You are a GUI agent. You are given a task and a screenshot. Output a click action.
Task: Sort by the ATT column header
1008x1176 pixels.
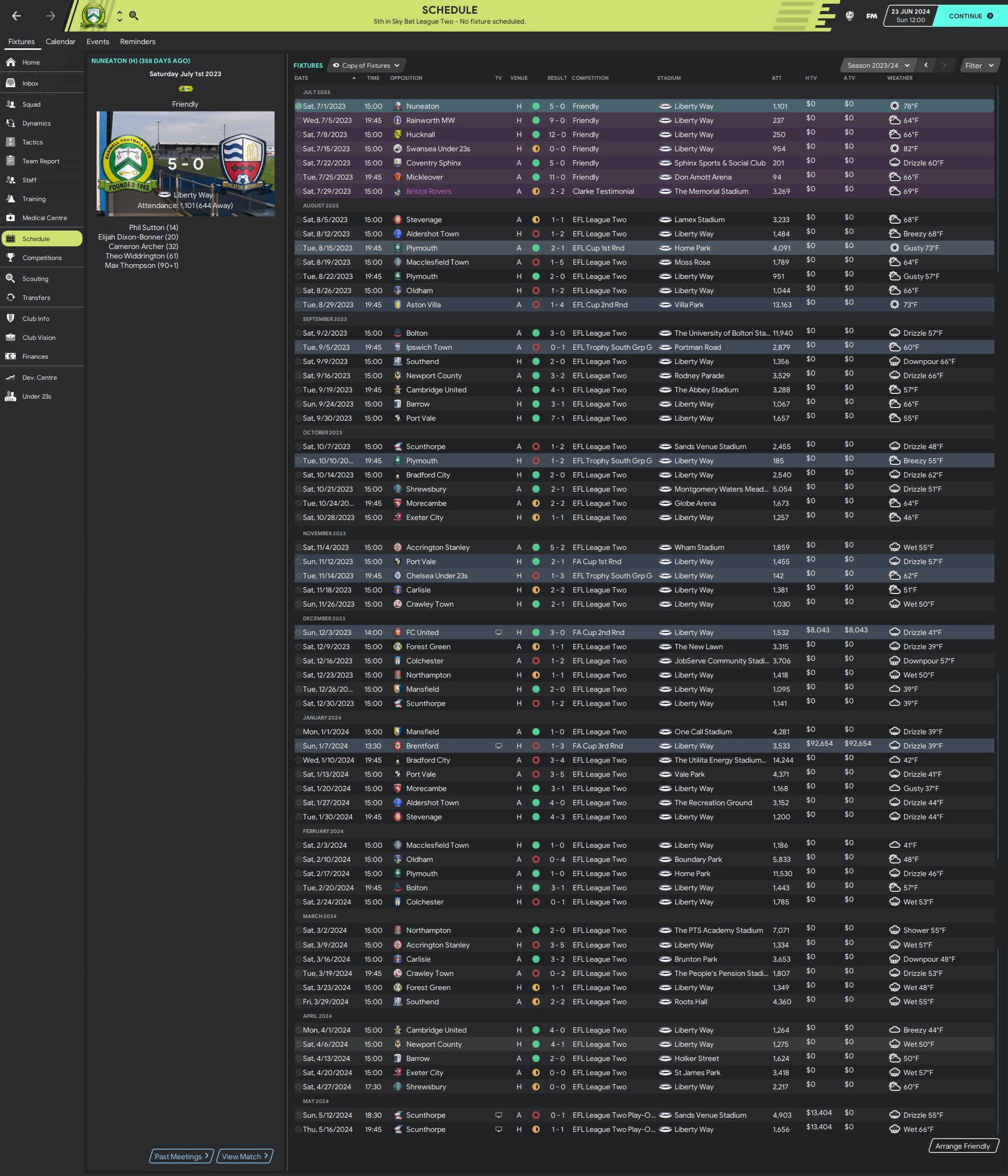click(776, 78)
